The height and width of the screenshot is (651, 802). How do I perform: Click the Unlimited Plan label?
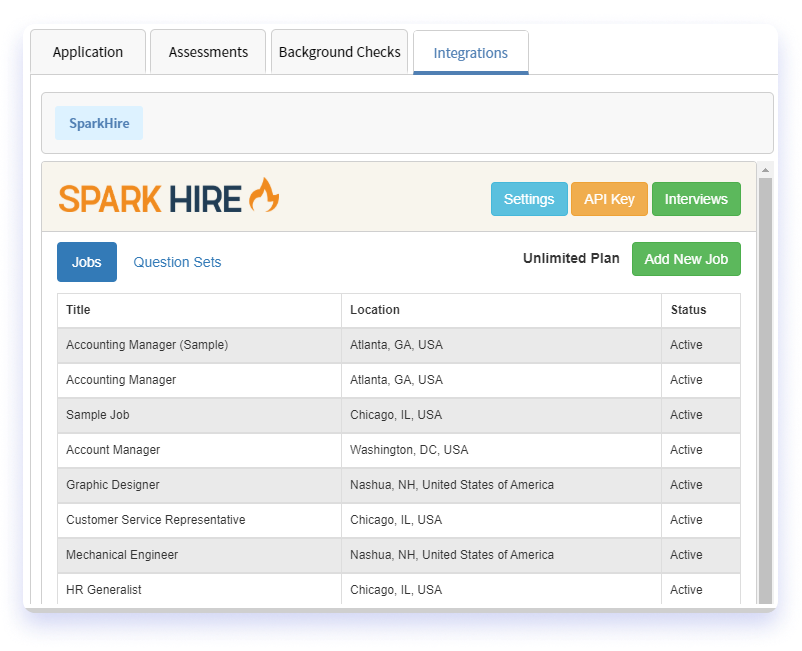[571, 258]
